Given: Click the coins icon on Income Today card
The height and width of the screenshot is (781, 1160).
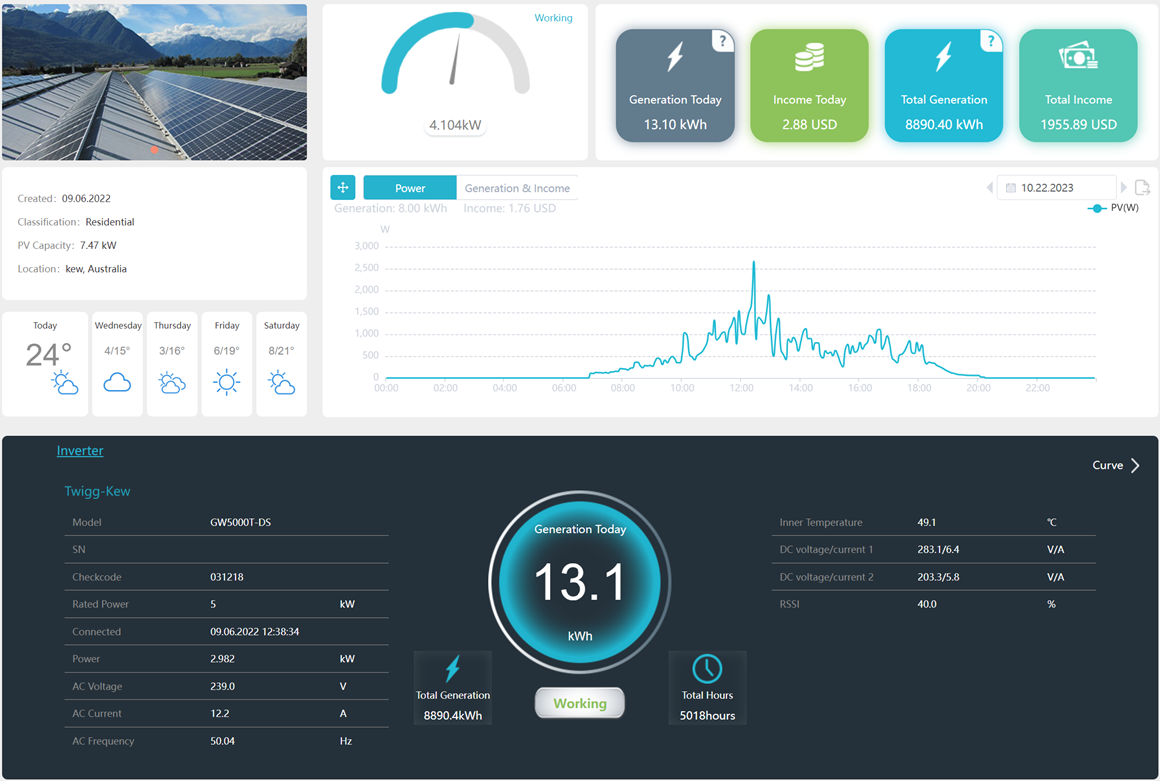Looking at the screenshot, I should [809, 57].
